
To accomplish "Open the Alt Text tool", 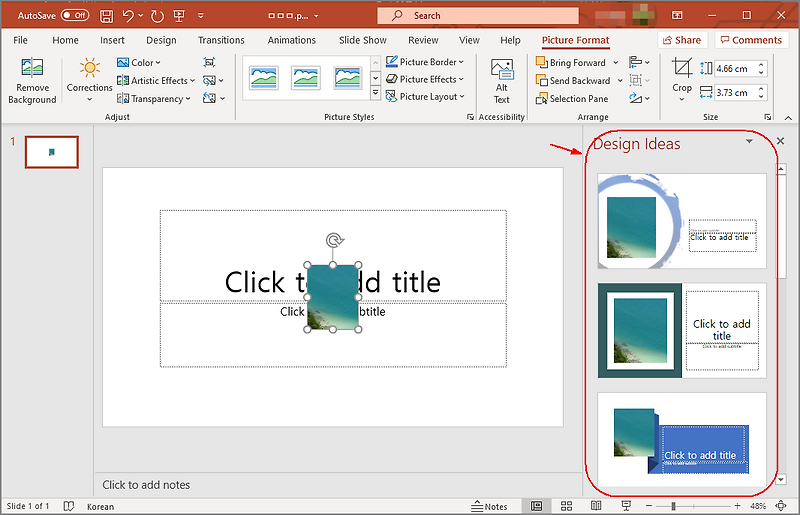I will 502,82.
